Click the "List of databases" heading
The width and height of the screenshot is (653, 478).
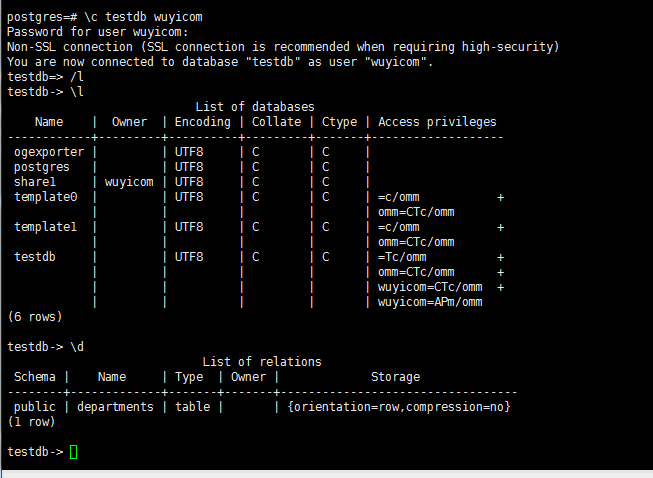pyautogui.click(x=255, y=106)
